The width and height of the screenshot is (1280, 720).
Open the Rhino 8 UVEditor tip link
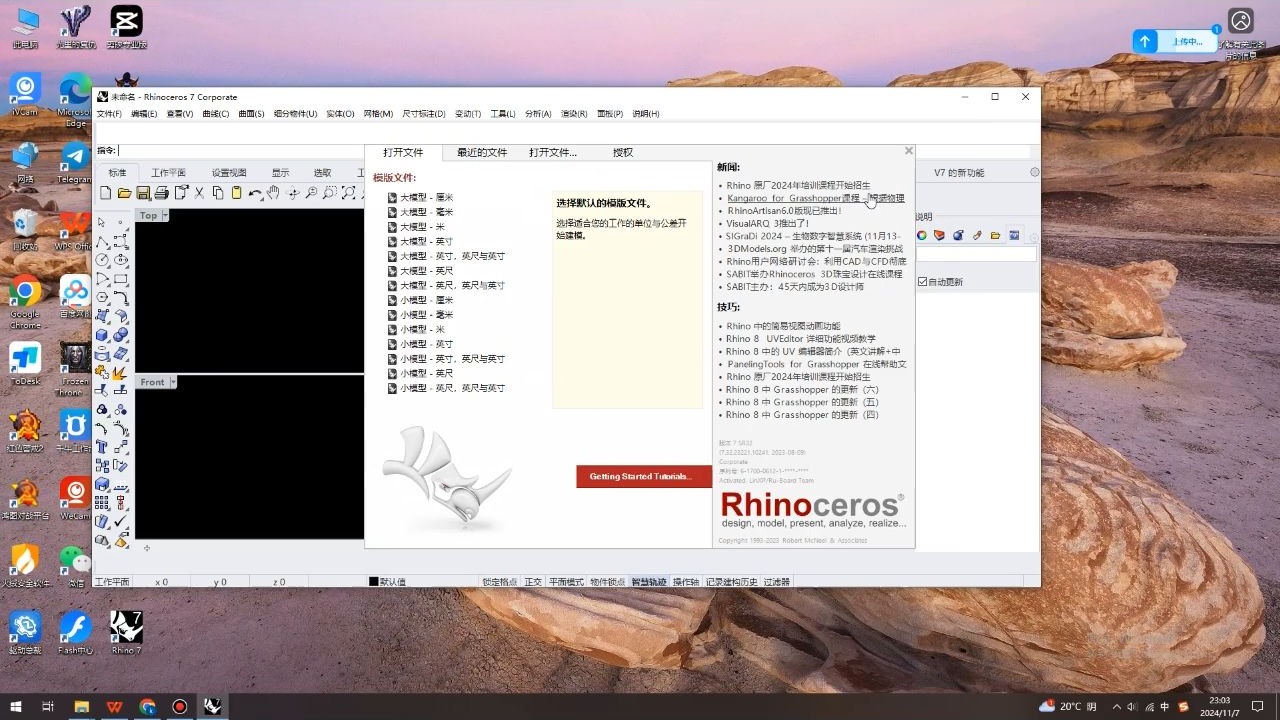click(801, 339)
